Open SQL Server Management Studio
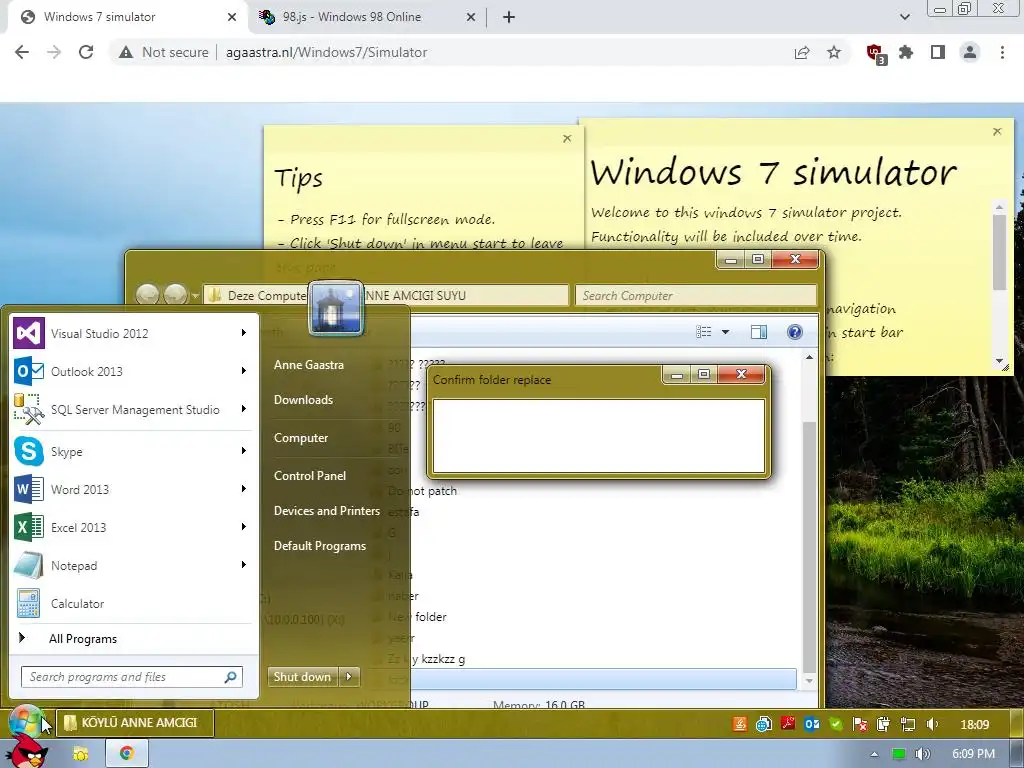Viewport: 1024px width, 768px height. pyautogui.click(x=135, y=410)
